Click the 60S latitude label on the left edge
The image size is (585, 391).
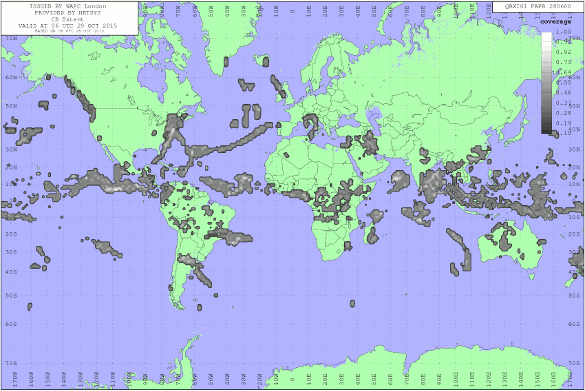[x=11, y=324]
